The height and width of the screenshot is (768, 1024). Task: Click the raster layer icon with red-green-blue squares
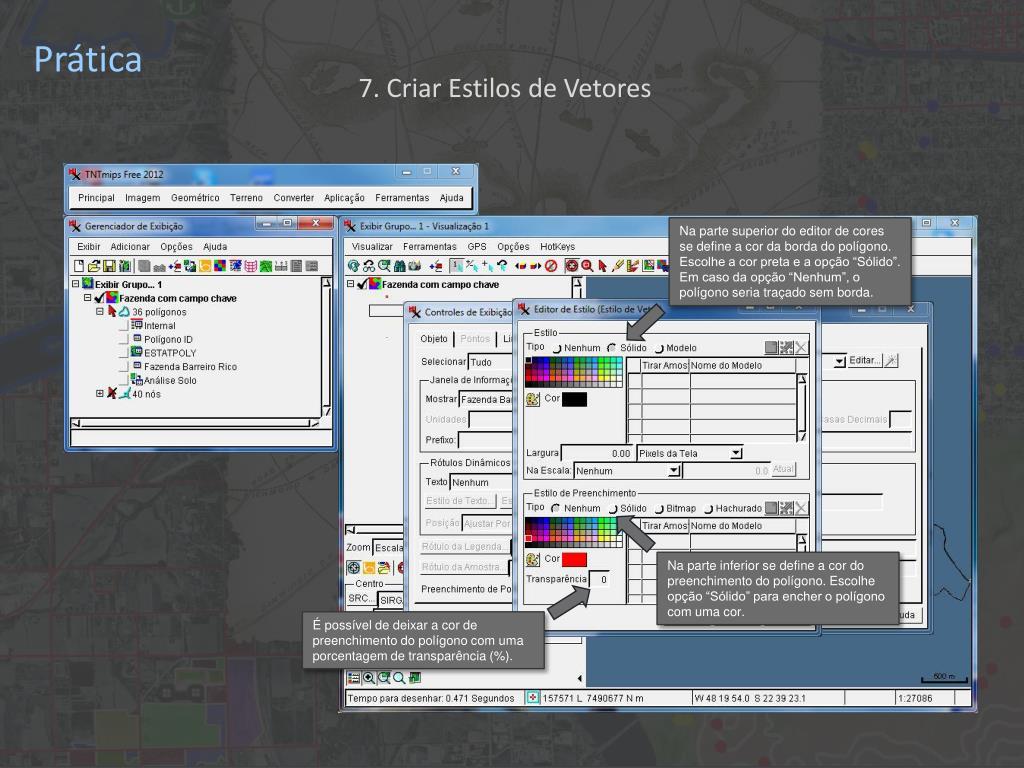(x=220, y=266)
